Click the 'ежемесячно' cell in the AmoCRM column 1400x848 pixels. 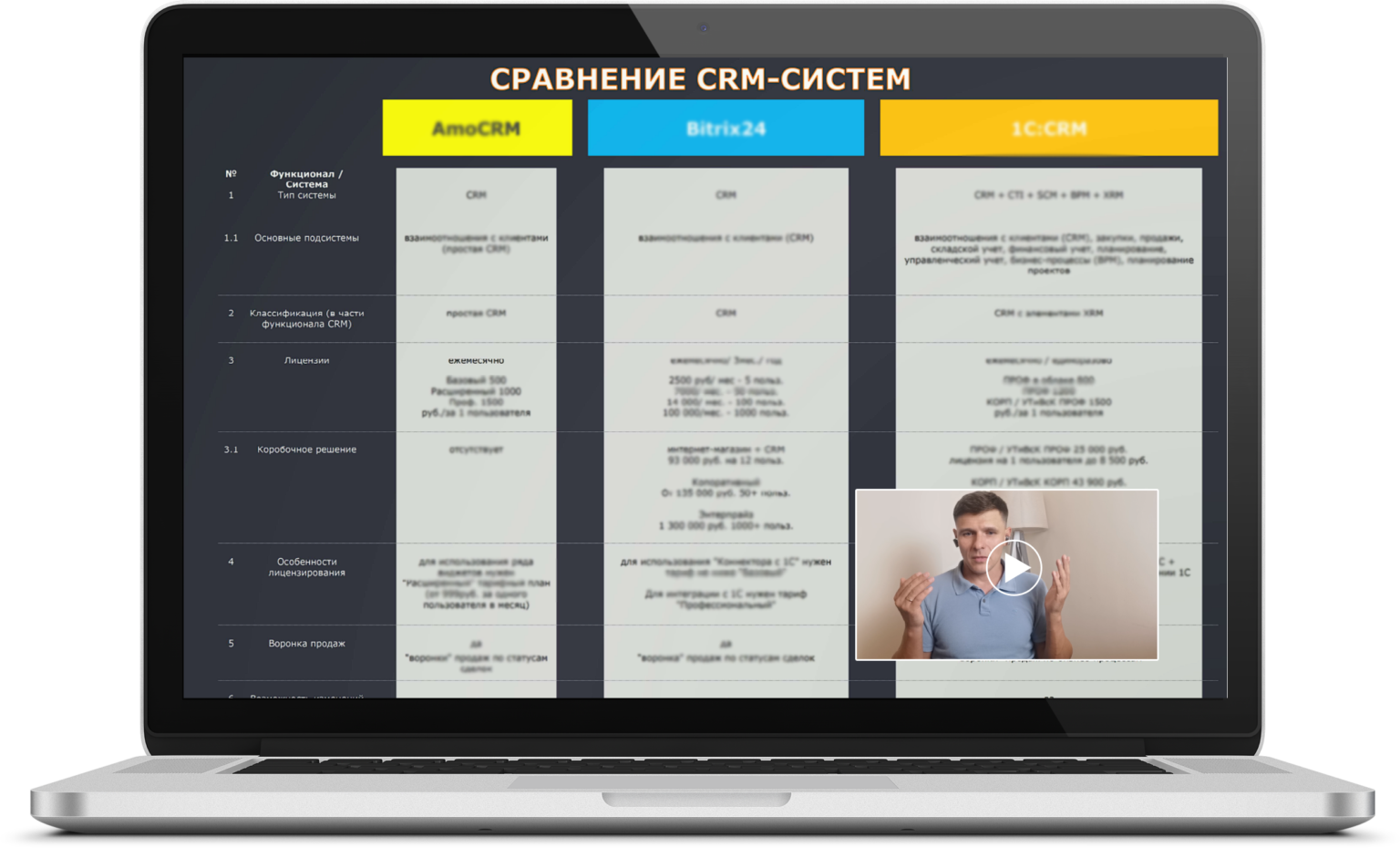coord(476,360)
